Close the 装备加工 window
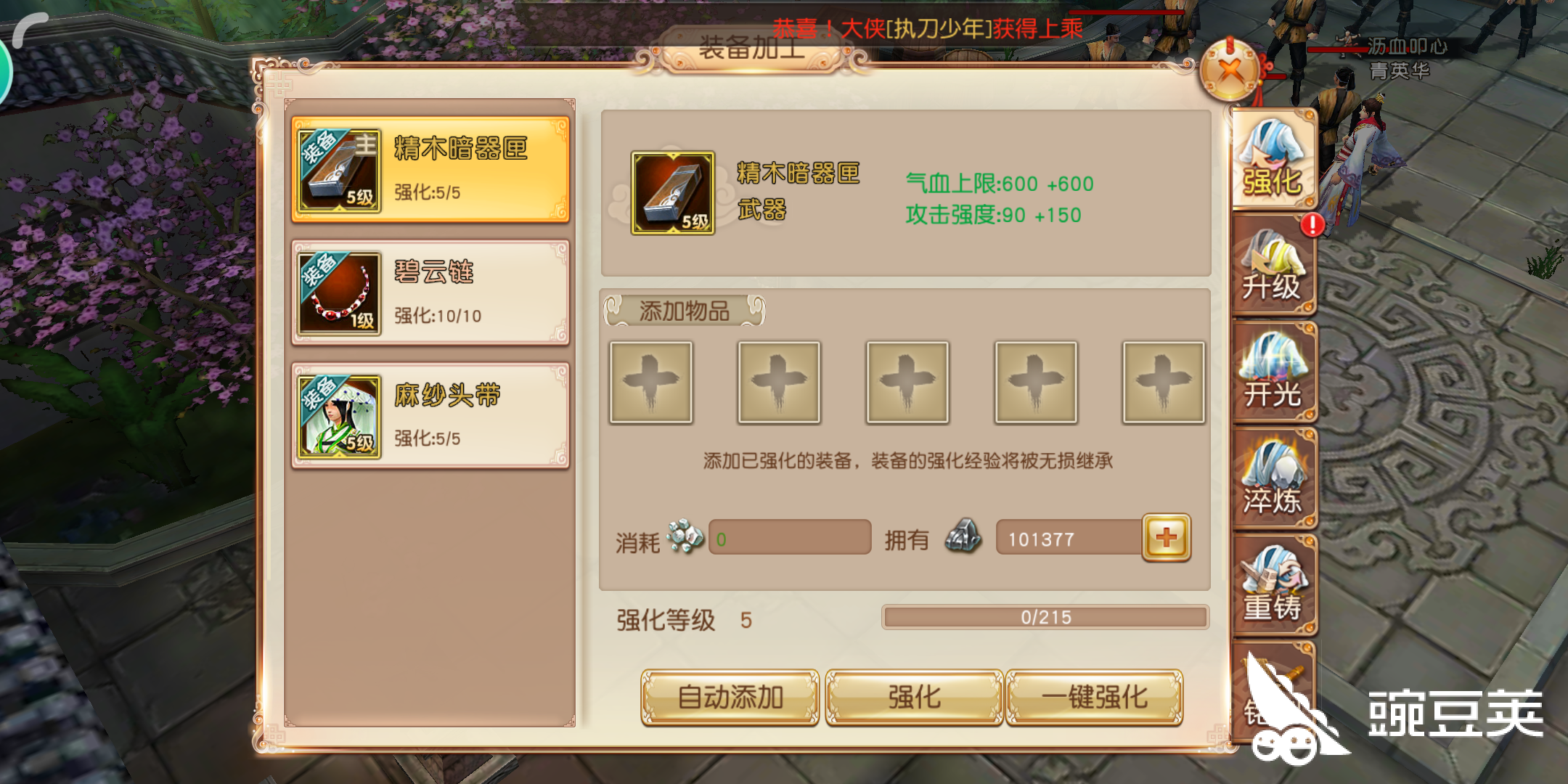1568x784 pixels. [1230, 70]
